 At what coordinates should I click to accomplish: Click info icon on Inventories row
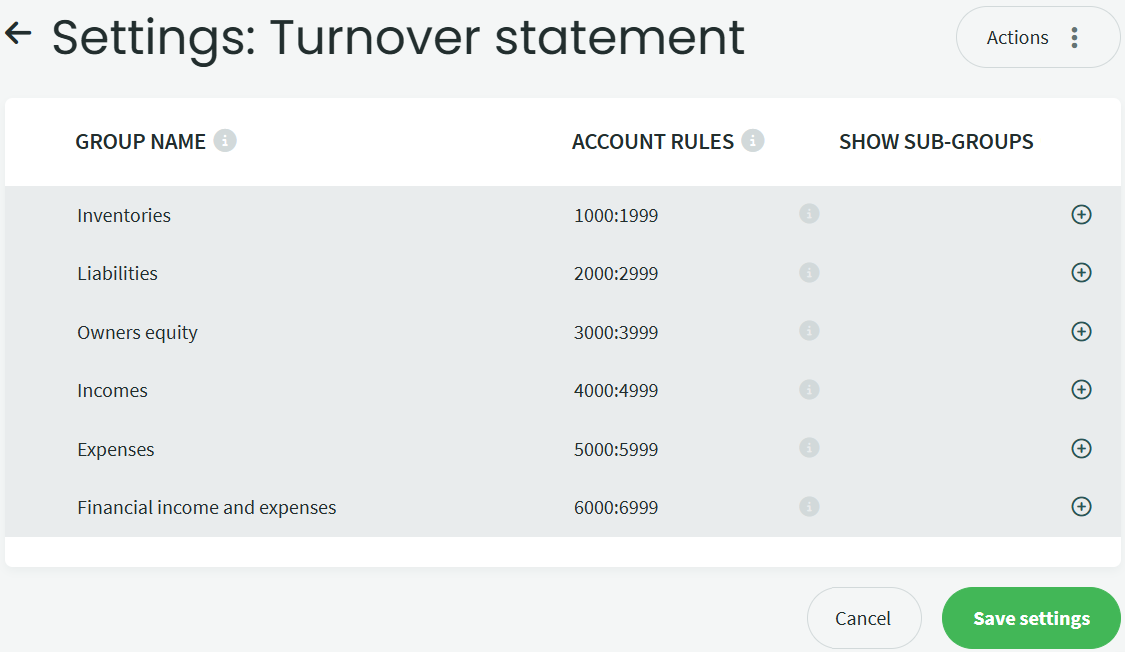809,214
